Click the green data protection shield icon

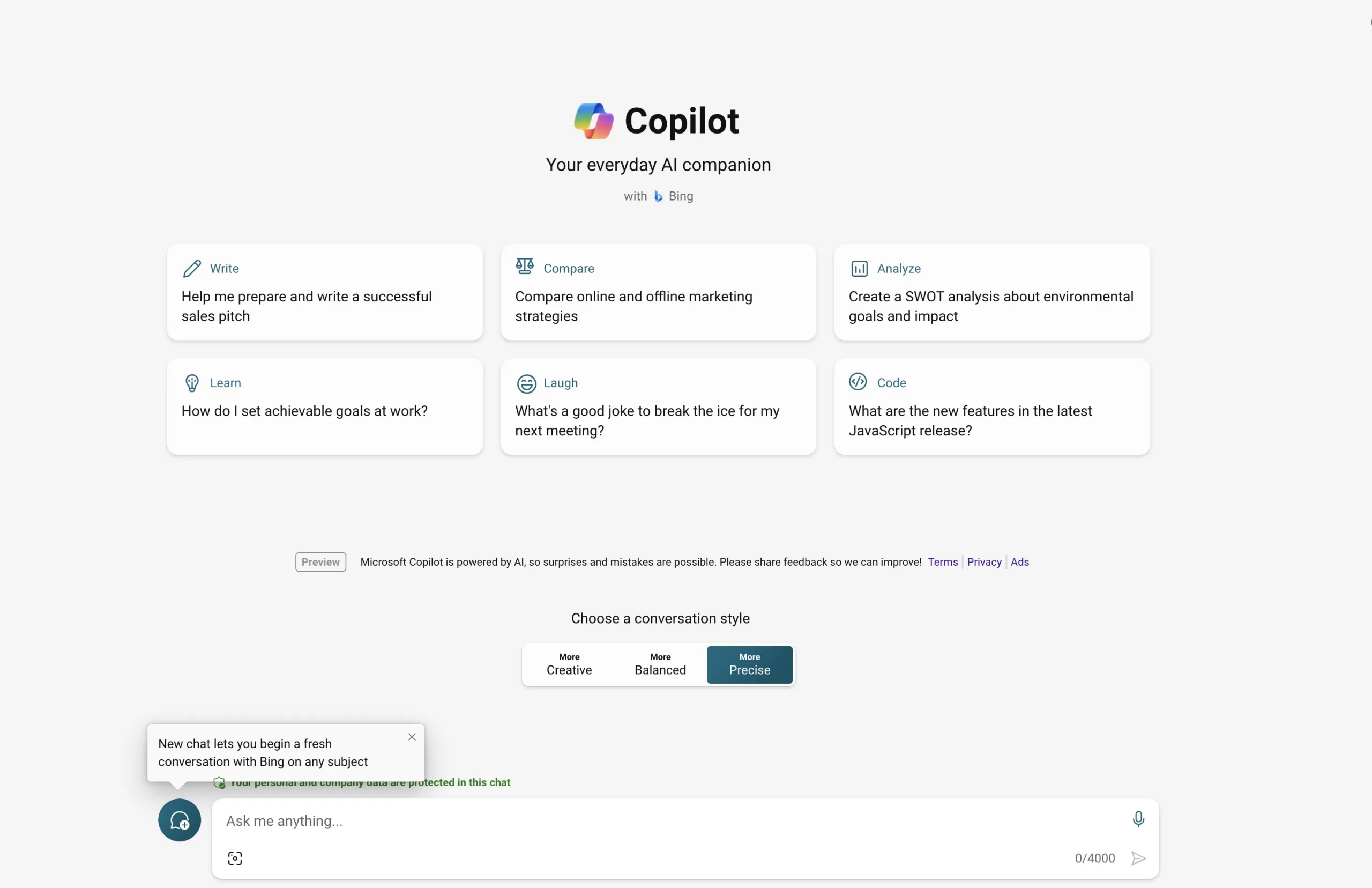220,783
